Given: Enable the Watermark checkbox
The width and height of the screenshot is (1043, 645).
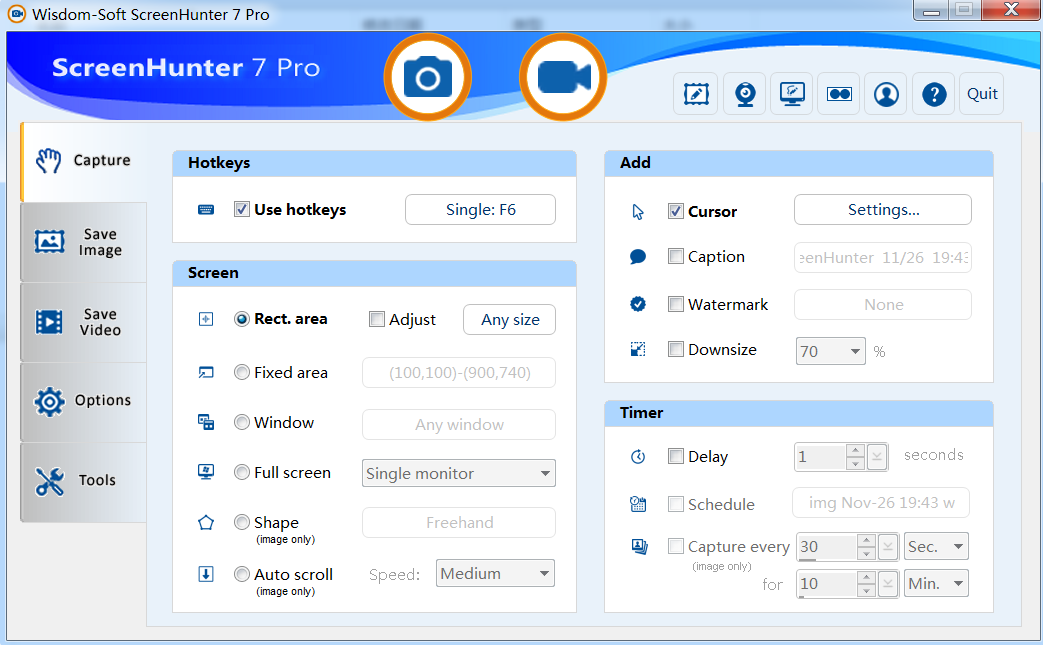Looking at the screenshot, I should point(676,304).
